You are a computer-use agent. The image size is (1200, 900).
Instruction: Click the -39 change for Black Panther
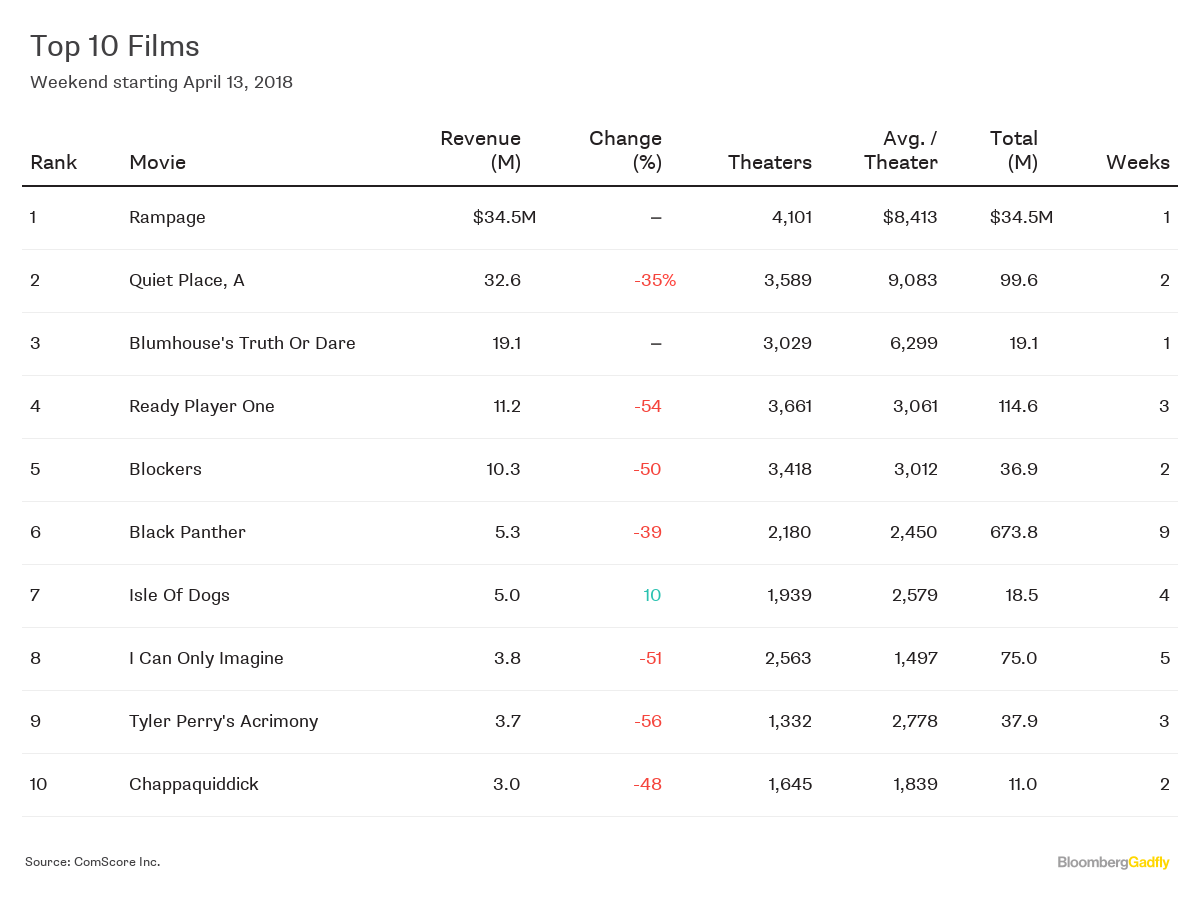pyautogui.click(x=648, y=532)
